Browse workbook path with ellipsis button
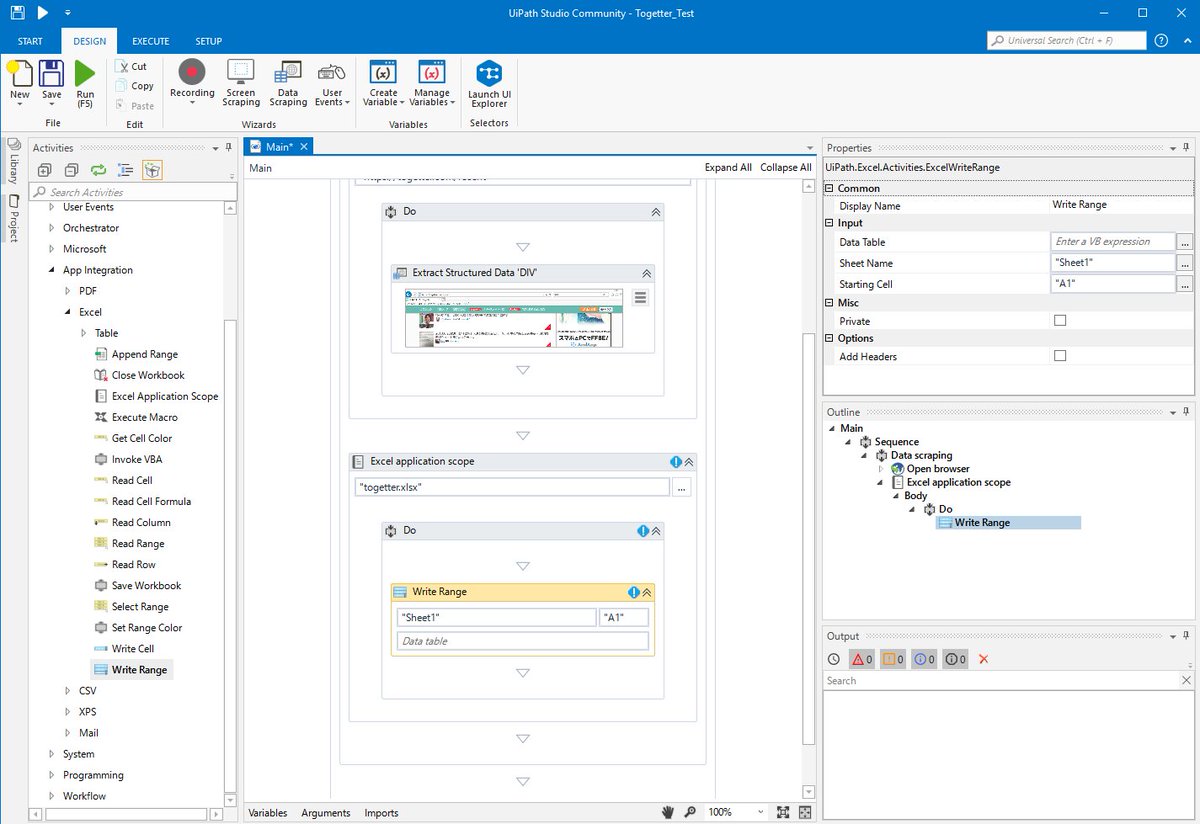Image resolution: width=1200 pixels, height=824 pixels. pos(682,488)
